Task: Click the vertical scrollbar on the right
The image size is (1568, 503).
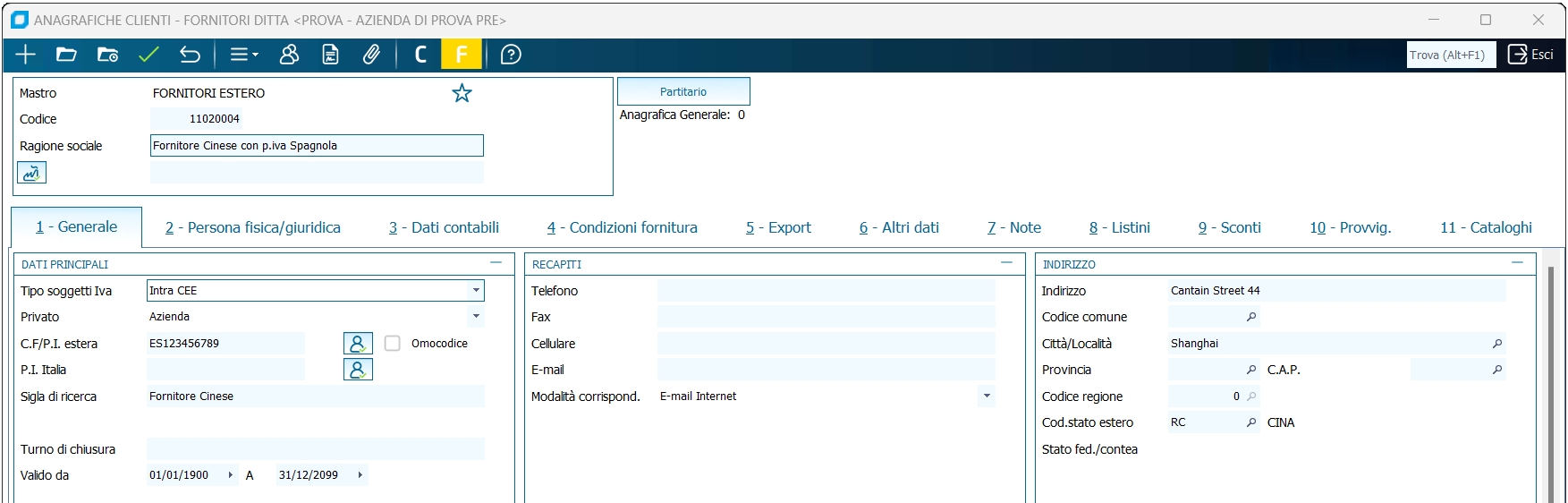Action: pyautogui.click(x=1551, y=385)
